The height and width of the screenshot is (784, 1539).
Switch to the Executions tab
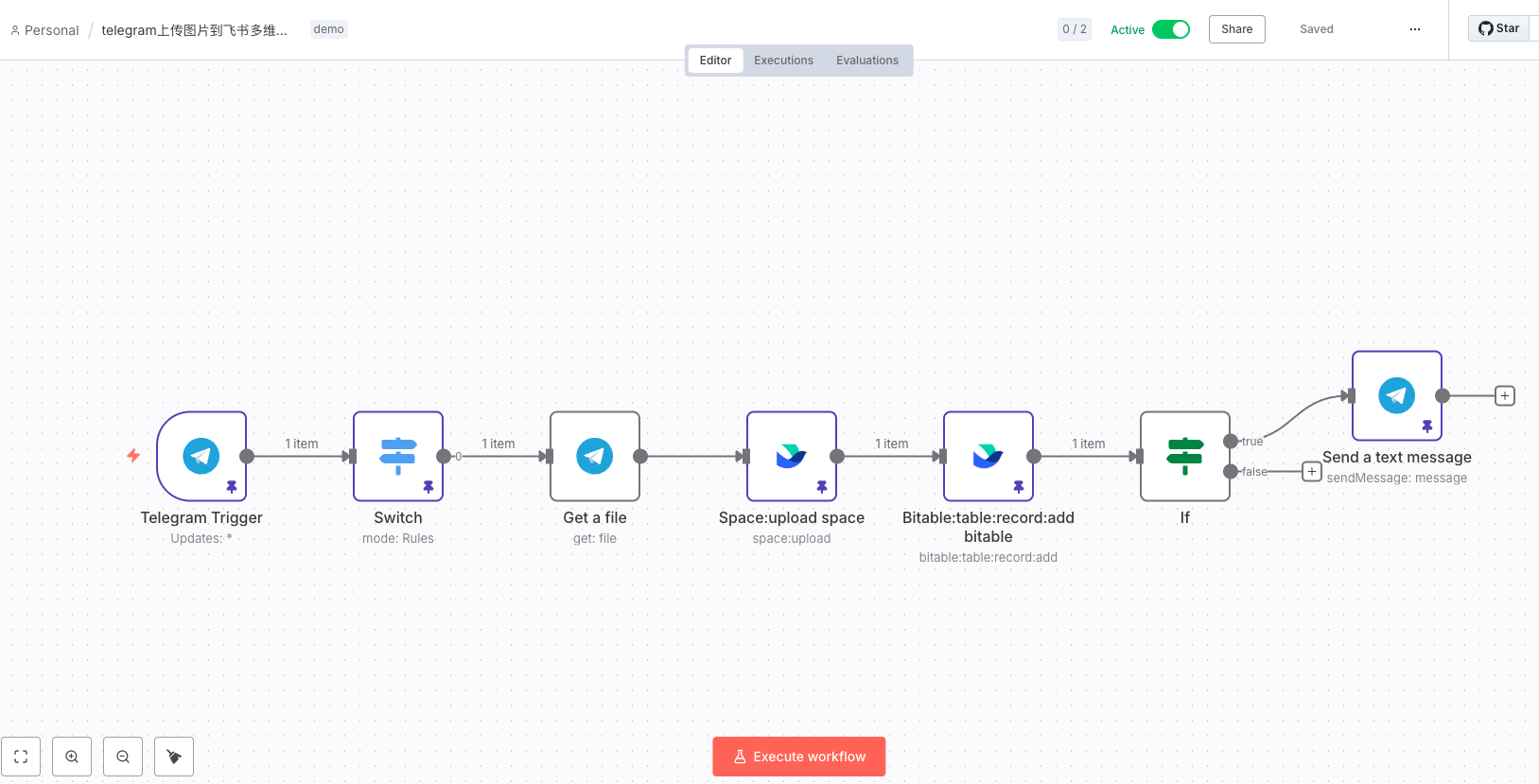(x=783, y=61)
